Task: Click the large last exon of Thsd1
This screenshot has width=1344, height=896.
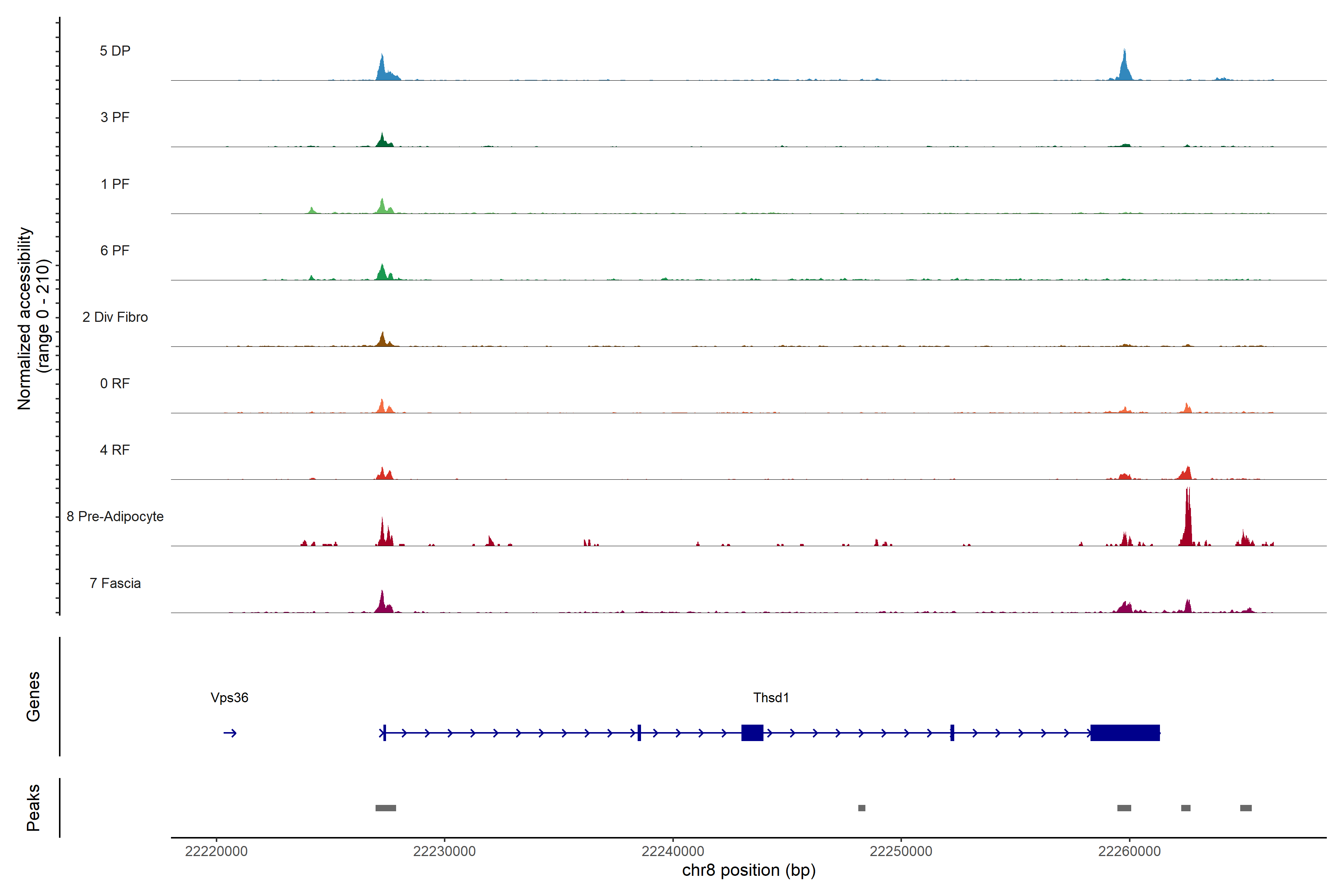Action: [x=1124, y=732]
